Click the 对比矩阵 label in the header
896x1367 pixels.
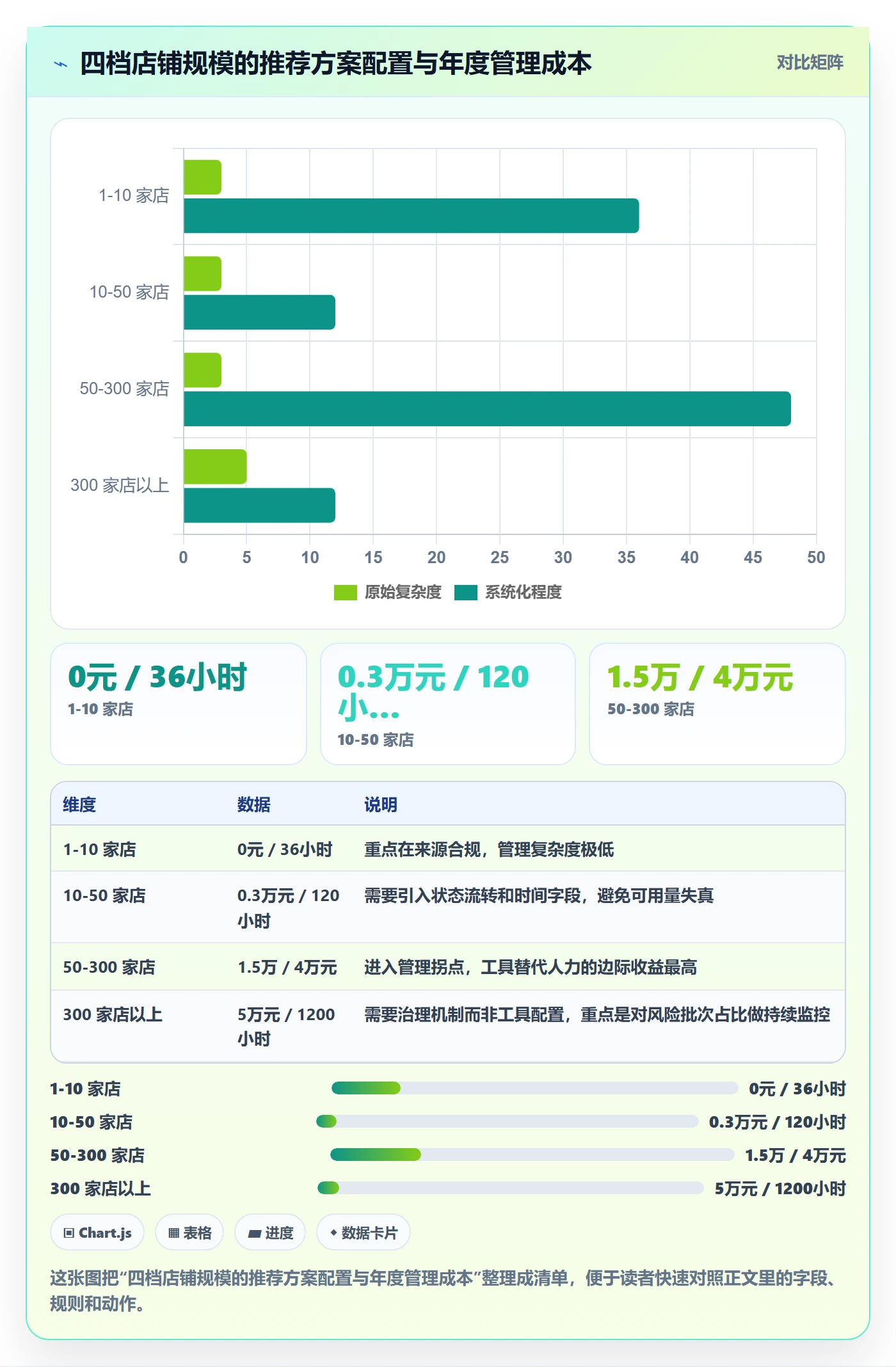click(810, 63)
